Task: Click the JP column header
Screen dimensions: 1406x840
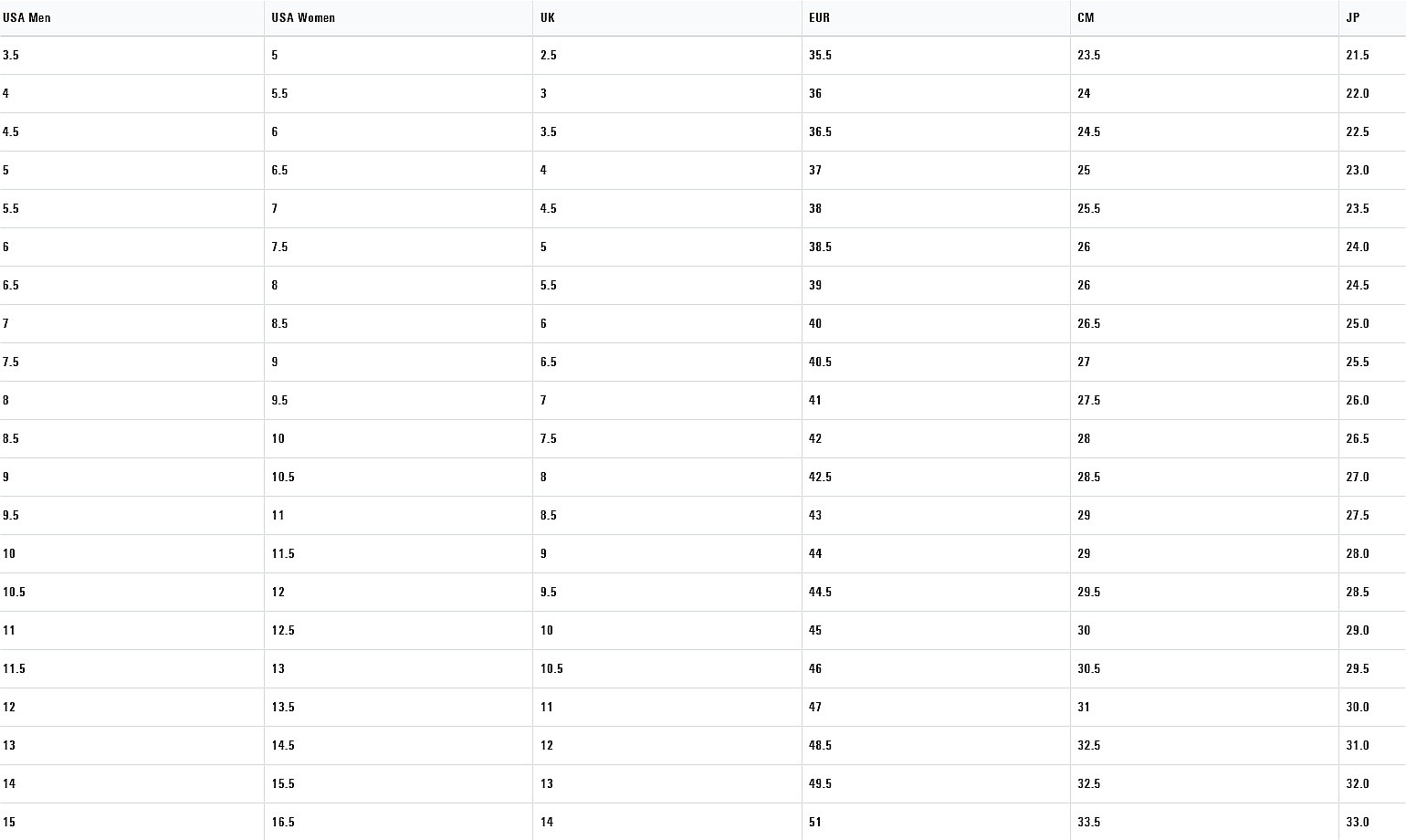Action: click(1372, 18)
